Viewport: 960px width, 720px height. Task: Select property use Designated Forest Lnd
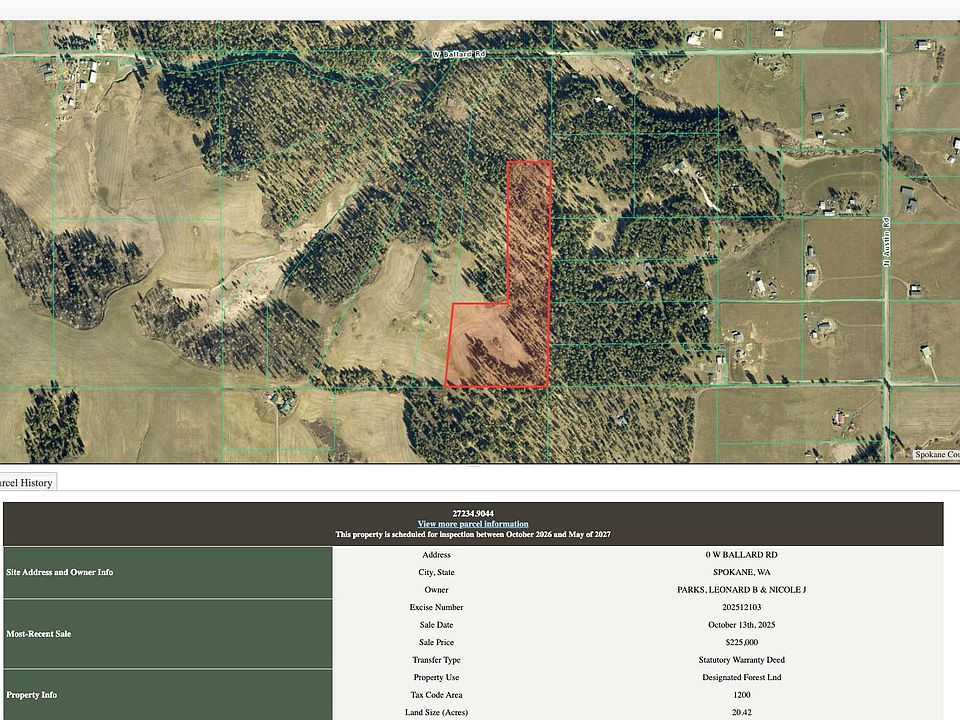pos(741,677)
